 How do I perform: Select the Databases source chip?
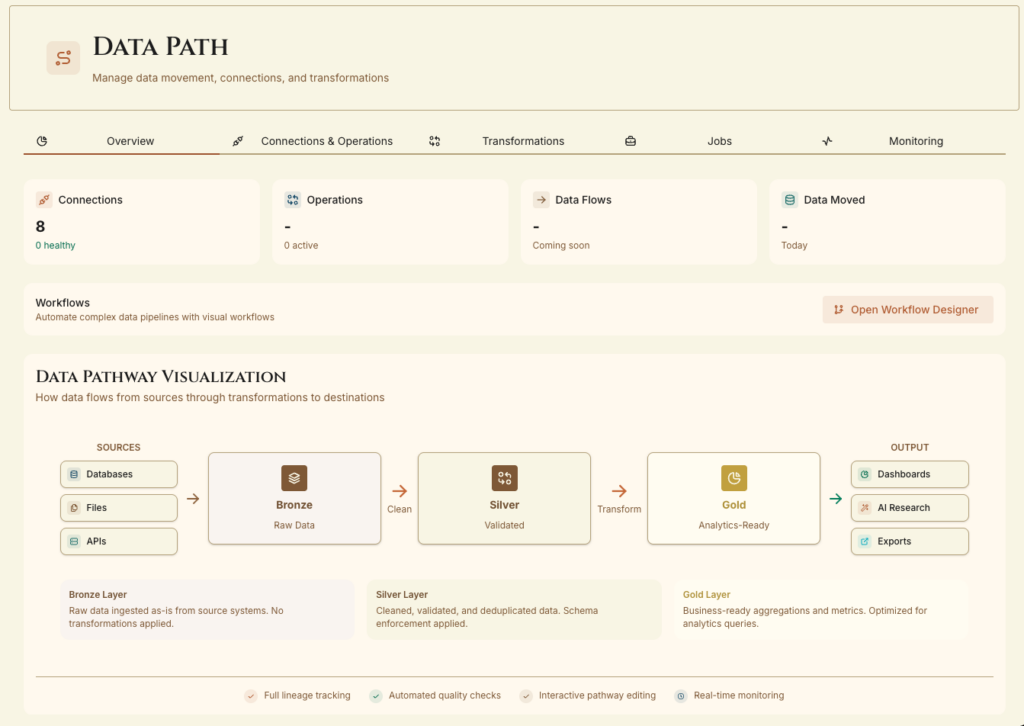coord(118,474)
